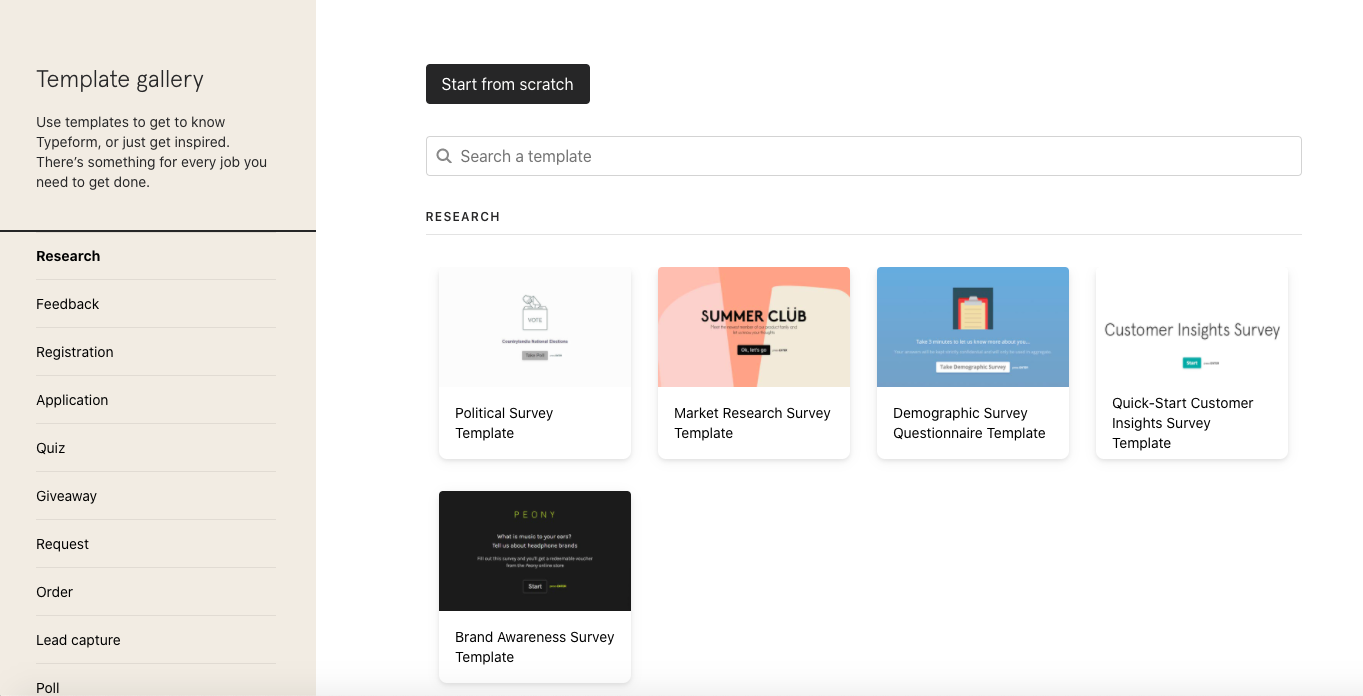Open Lead capture category
The height and width of the screenshot is (696, 1363).
tap(78, 640)
